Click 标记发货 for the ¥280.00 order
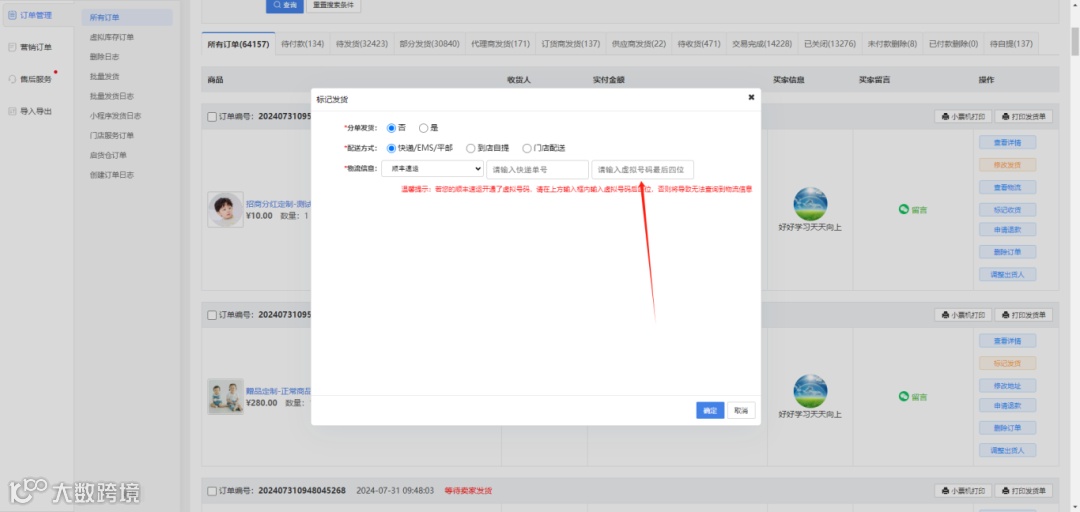The image size is (1080, 512). point(1007,362)
